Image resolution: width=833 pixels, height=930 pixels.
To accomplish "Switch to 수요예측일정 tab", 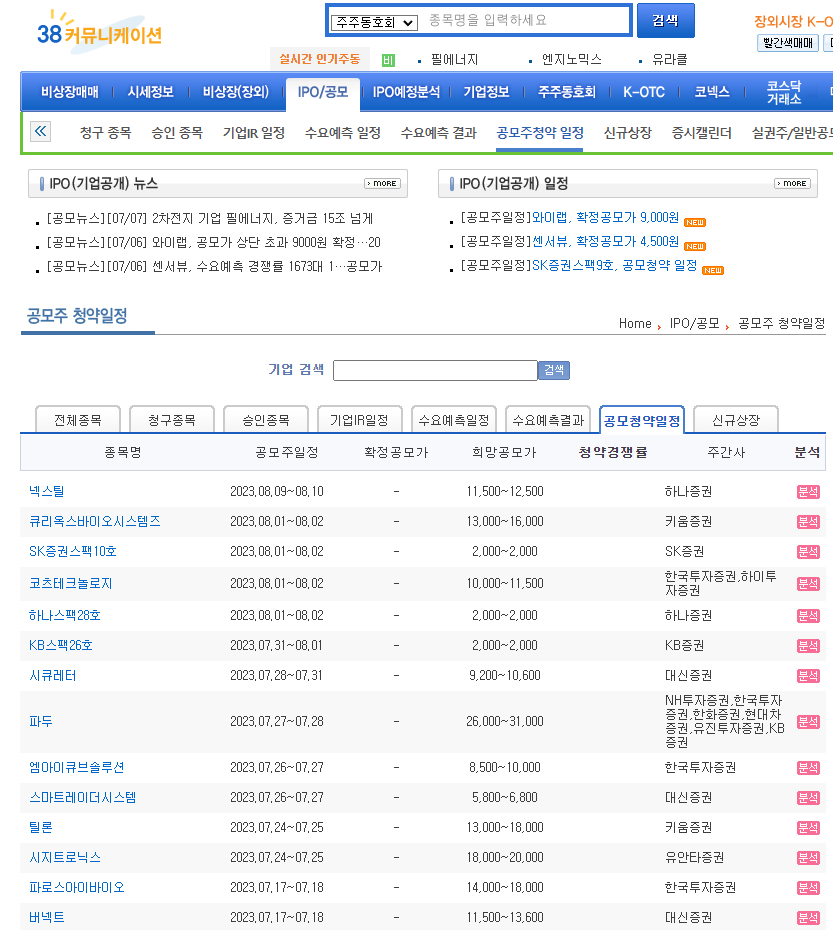I will pos(454,420).
